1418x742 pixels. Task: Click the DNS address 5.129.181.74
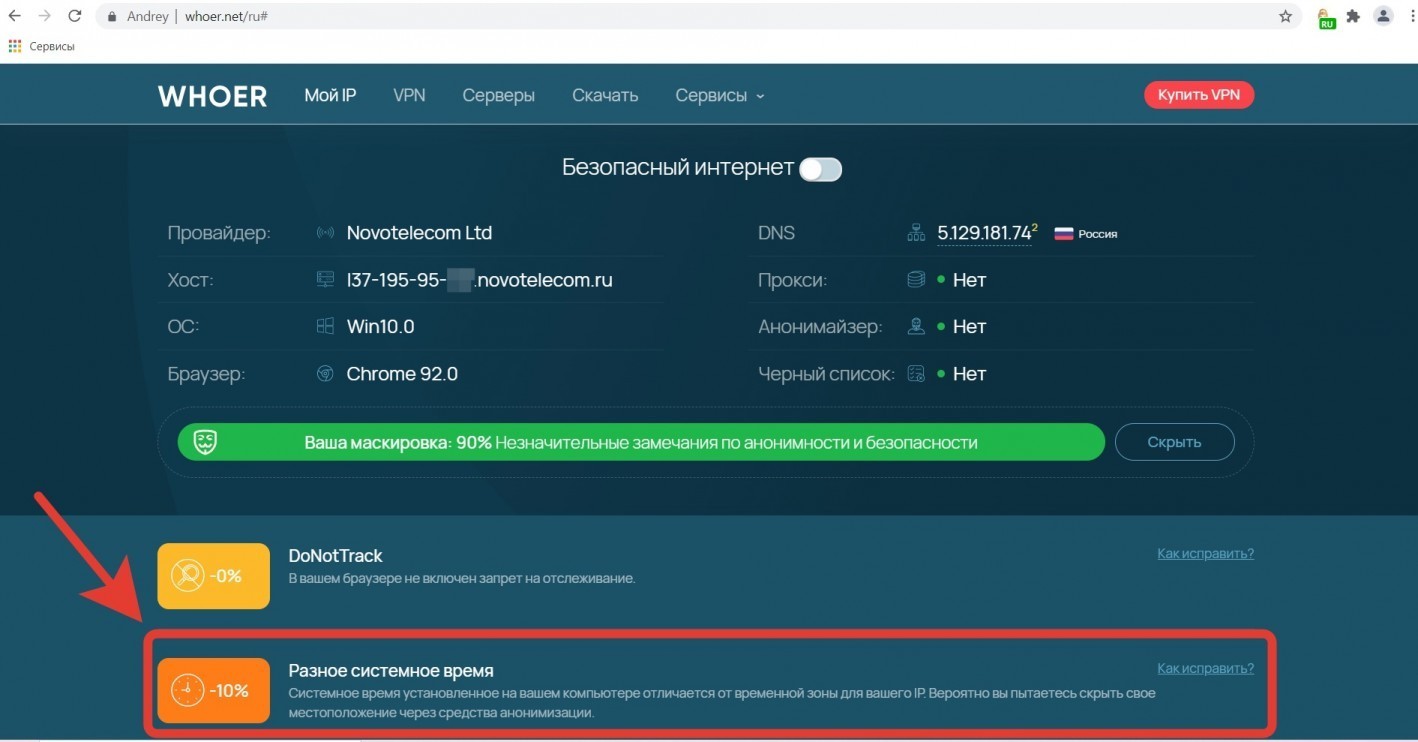[x=984, y=233]
